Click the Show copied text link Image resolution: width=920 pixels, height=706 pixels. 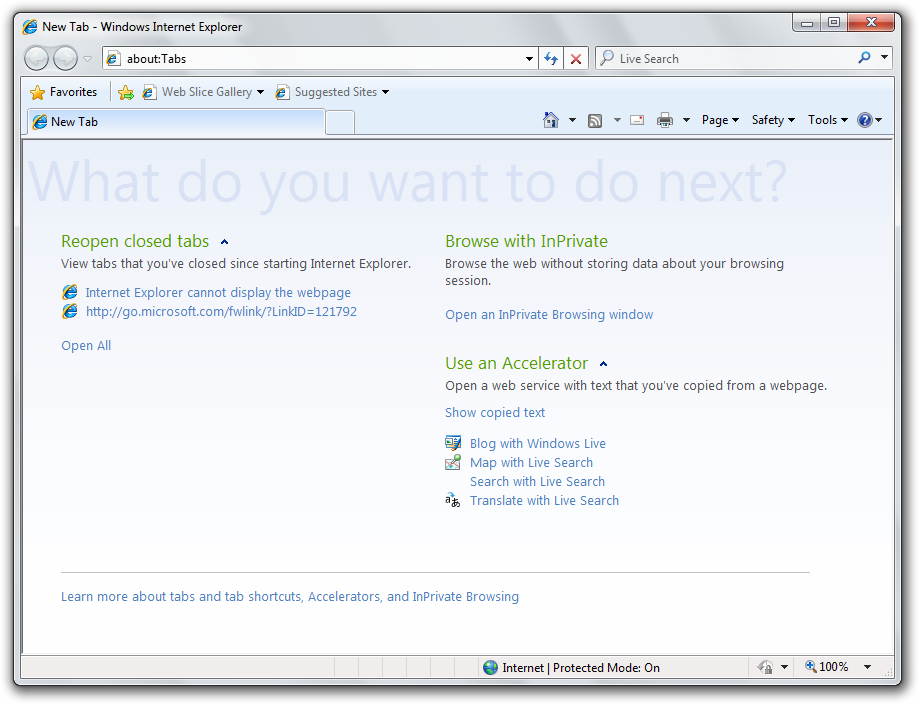click(x=495, y=413)
